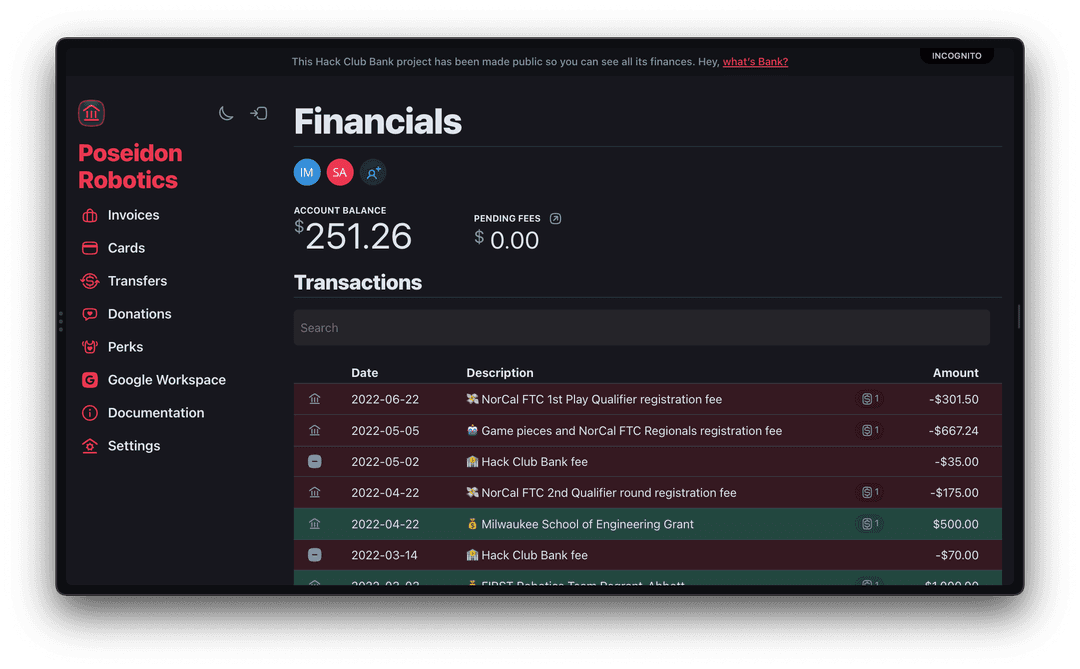Click the Transfers sidebar icon
The image size is (1080, 669).
(x=90, y=281)
